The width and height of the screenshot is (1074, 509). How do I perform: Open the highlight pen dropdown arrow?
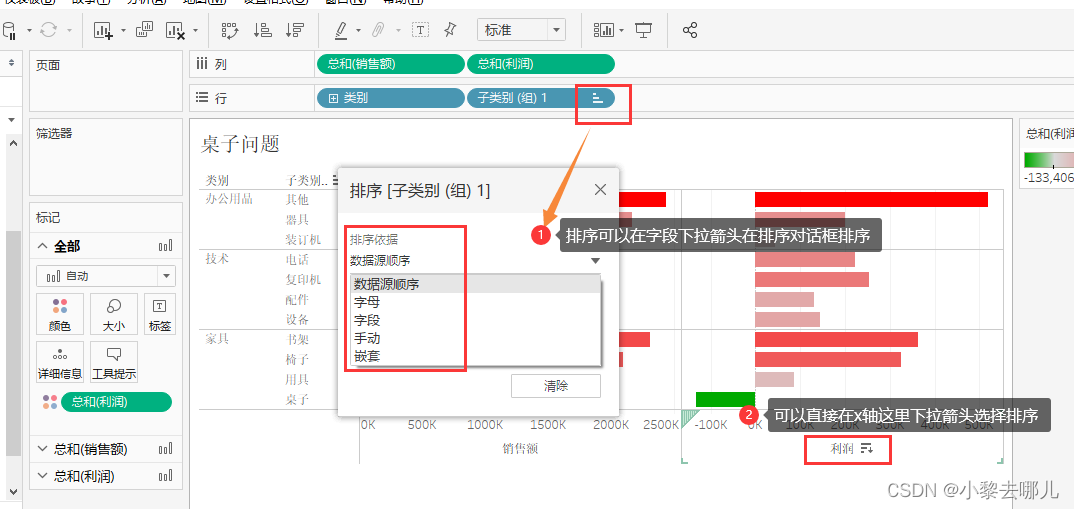358,30
